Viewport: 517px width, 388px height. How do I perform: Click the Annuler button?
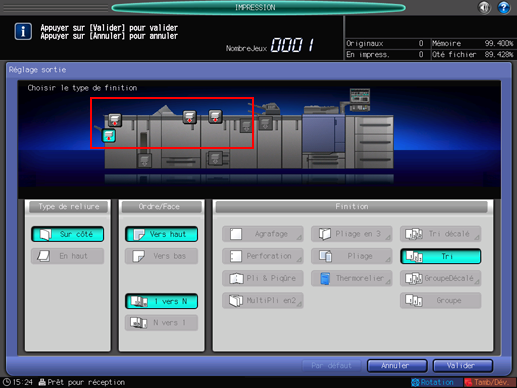pos(397,366)
